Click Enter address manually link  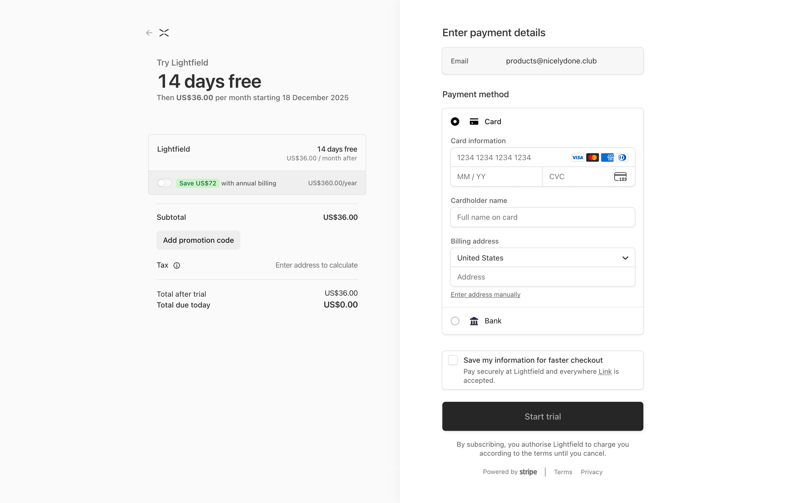point(485,295)
